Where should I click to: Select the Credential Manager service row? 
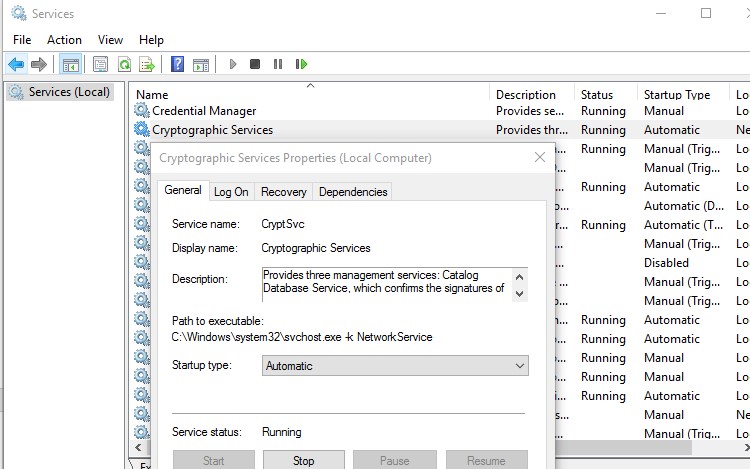point(204,111)
